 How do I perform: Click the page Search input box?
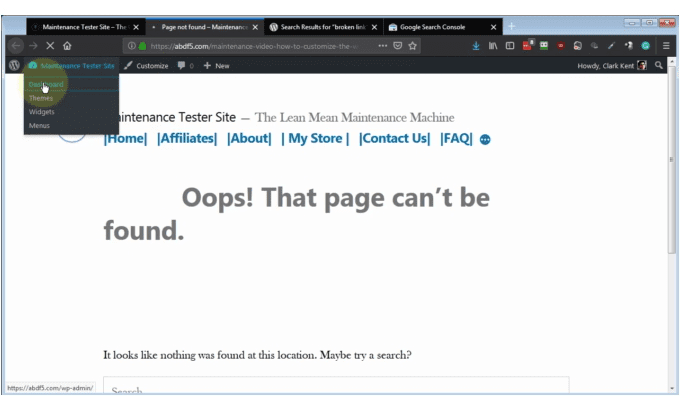[x=336, y=386]
